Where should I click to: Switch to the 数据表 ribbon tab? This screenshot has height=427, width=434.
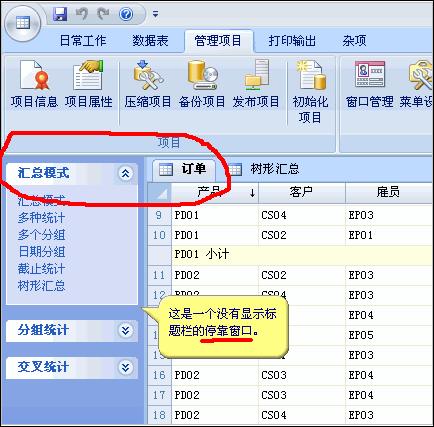pyautogui.click(x=150, y=41)
